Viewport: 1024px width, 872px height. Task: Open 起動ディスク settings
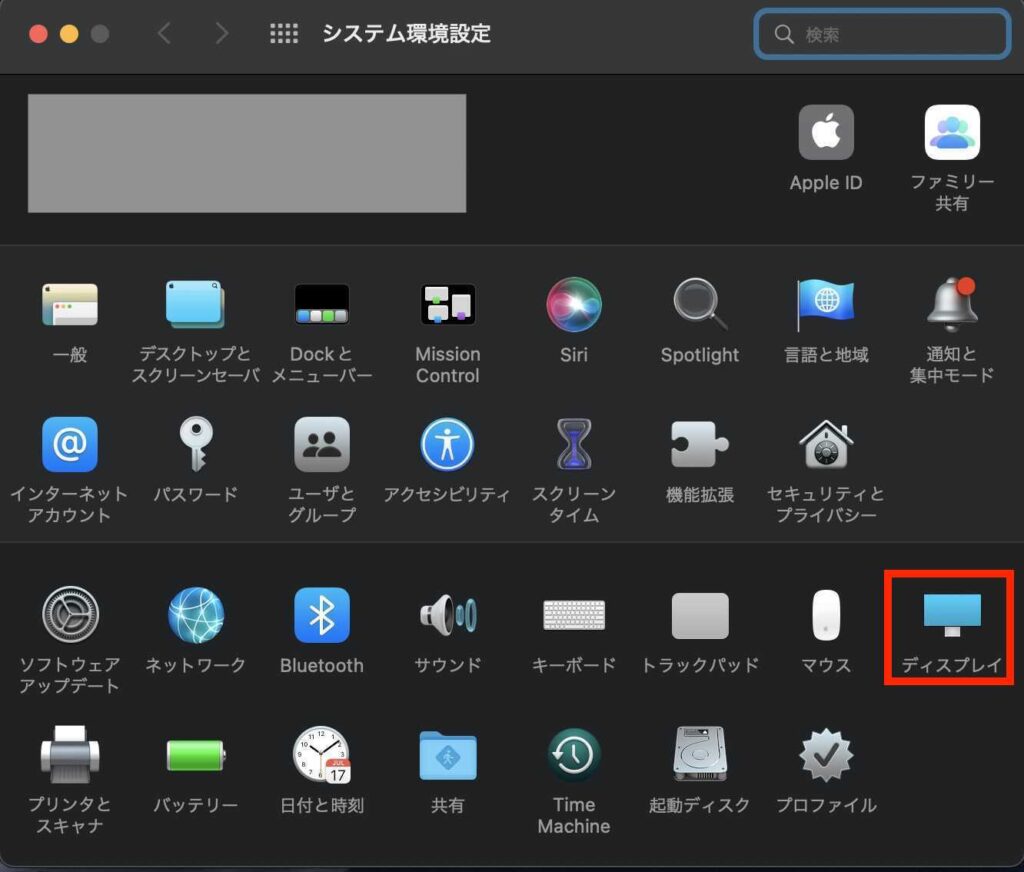(699, 754)
